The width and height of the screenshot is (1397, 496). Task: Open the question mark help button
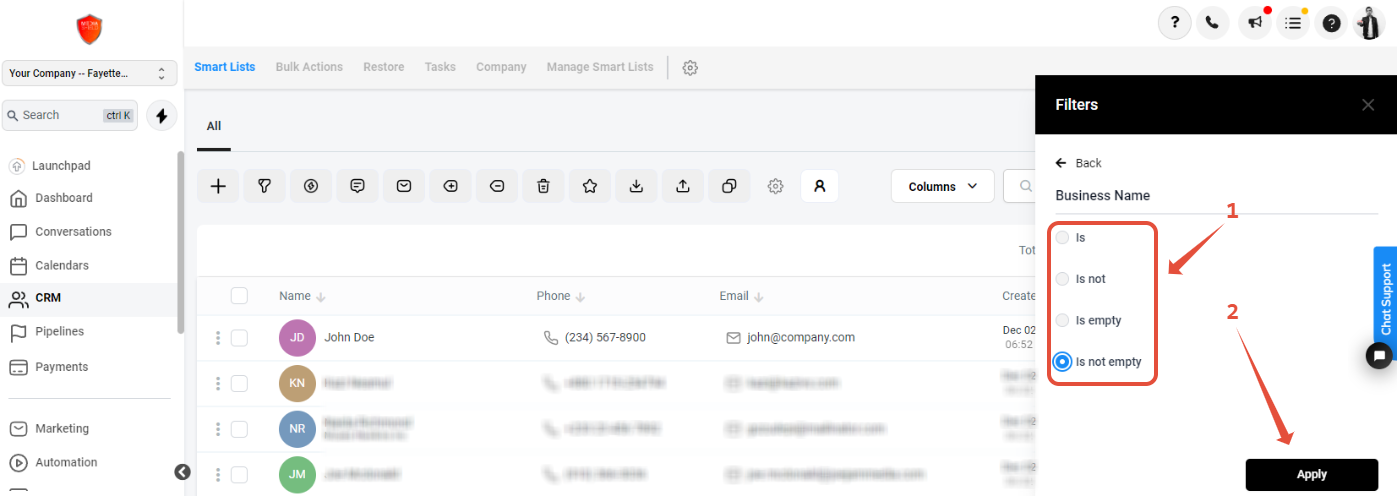tap(1174, 23)
